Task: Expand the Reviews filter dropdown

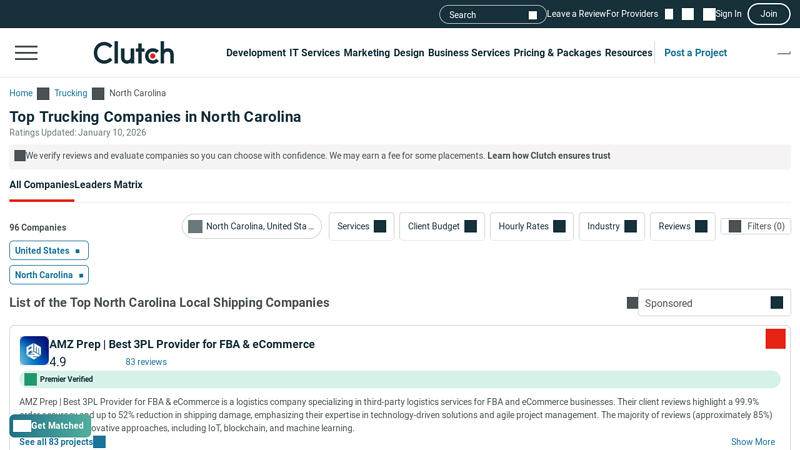Action: [x=683, y=226]
